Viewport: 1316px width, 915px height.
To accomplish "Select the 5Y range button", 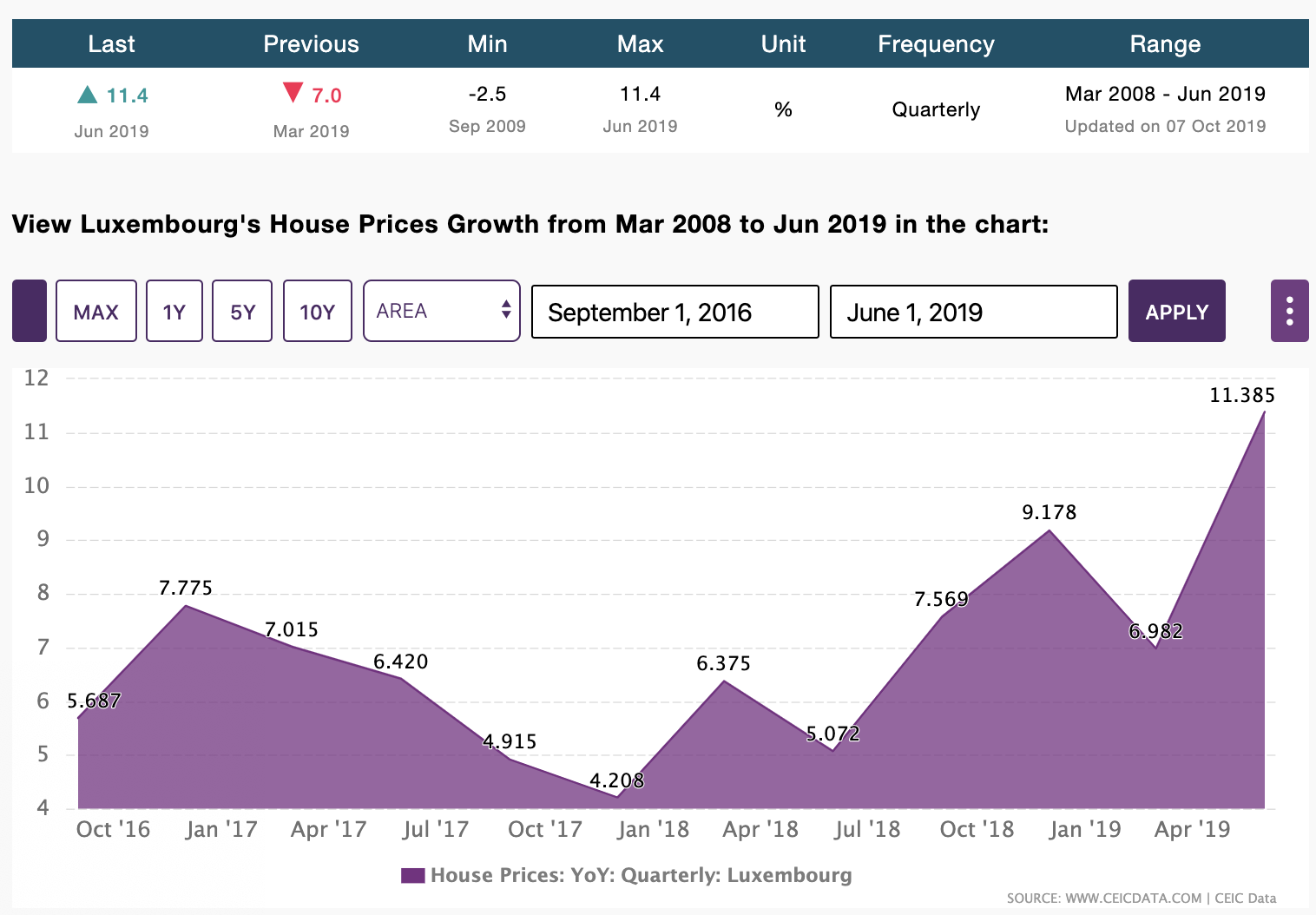I will [242, 311].
